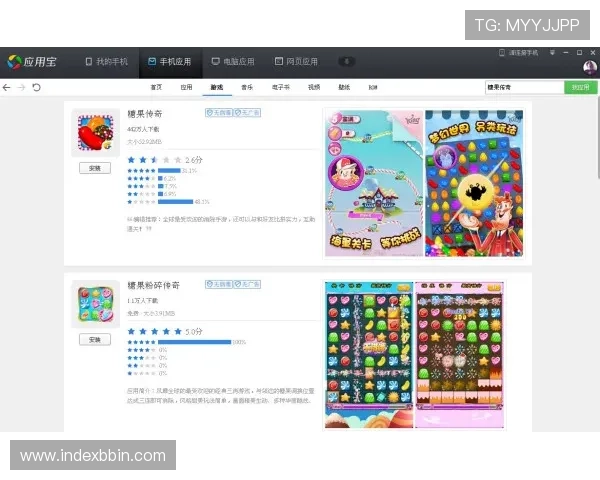Click the connect phone link in title bar
600x480 pixels.
(518, 52)
